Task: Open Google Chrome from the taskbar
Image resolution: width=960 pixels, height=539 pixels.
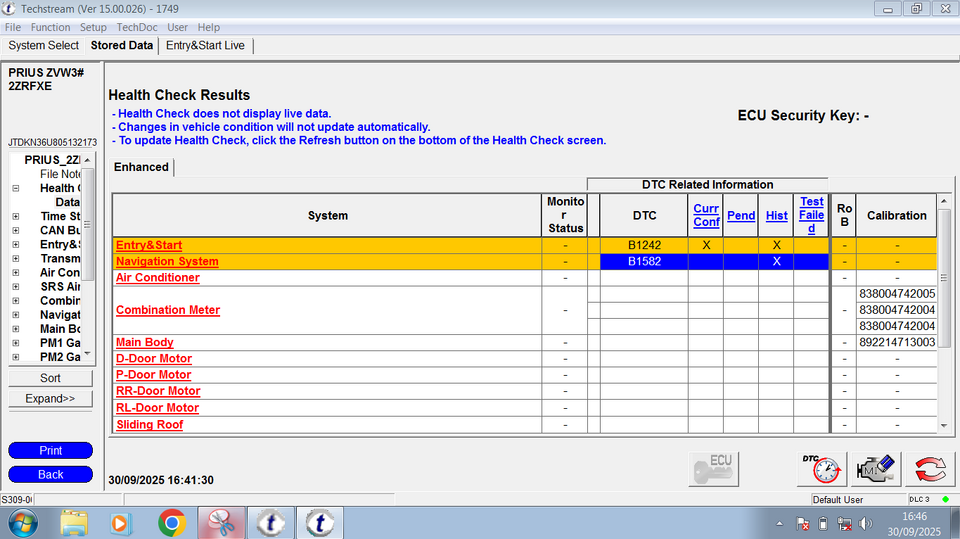Action: (171, 522)
